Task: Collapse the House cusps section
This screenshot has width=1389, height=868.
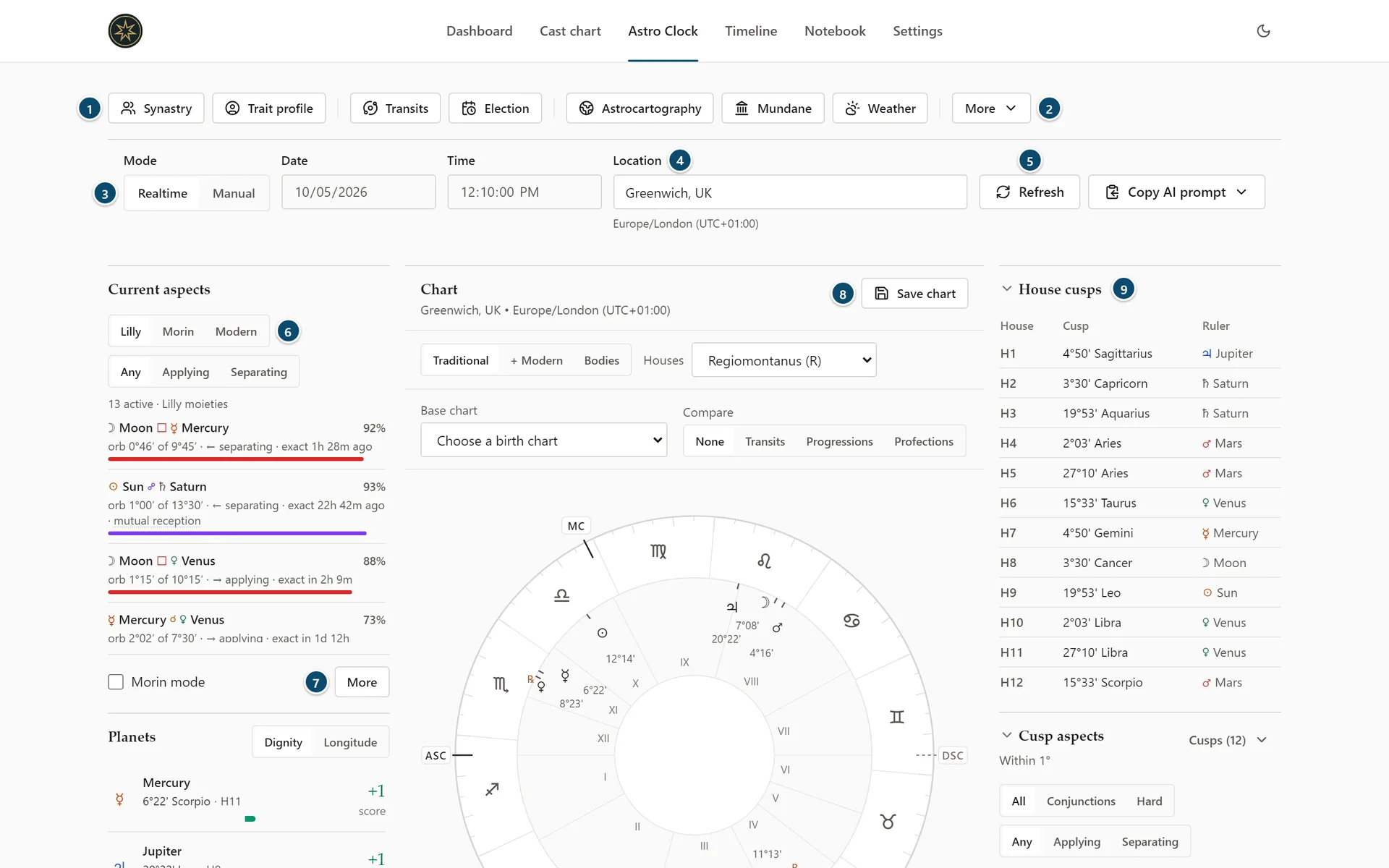Action: click(x=1006, y=289)
